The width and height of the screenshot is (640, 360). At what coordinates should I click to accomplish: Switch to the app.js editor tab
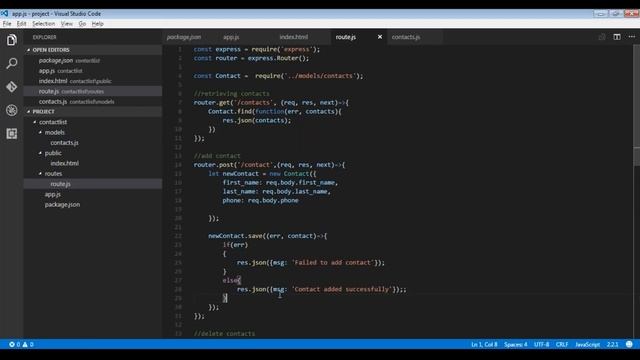point(231,37)
